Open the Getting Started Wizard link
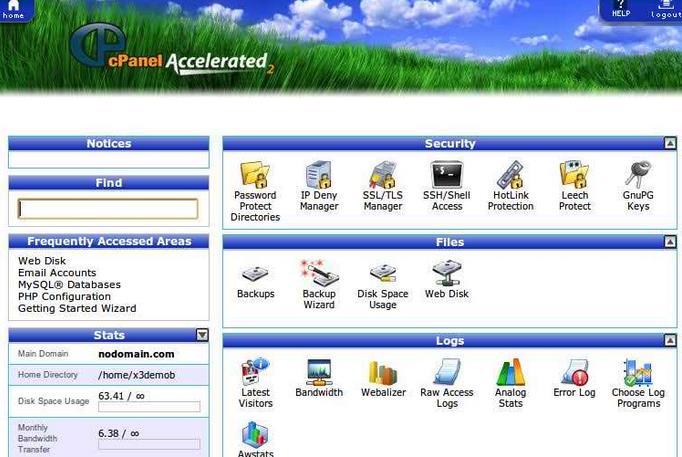The image size is (682, 457). click(77, 308)
